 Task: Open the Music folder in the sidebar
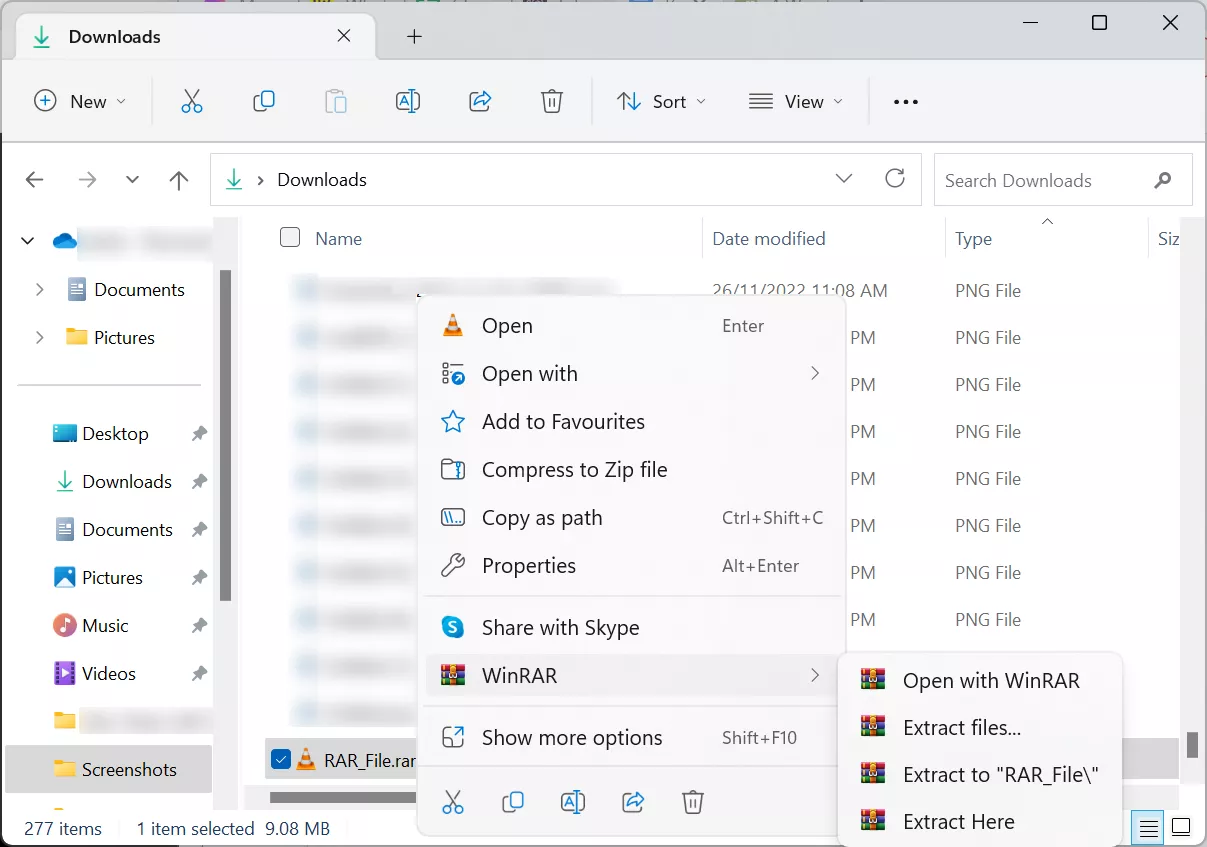105,625
